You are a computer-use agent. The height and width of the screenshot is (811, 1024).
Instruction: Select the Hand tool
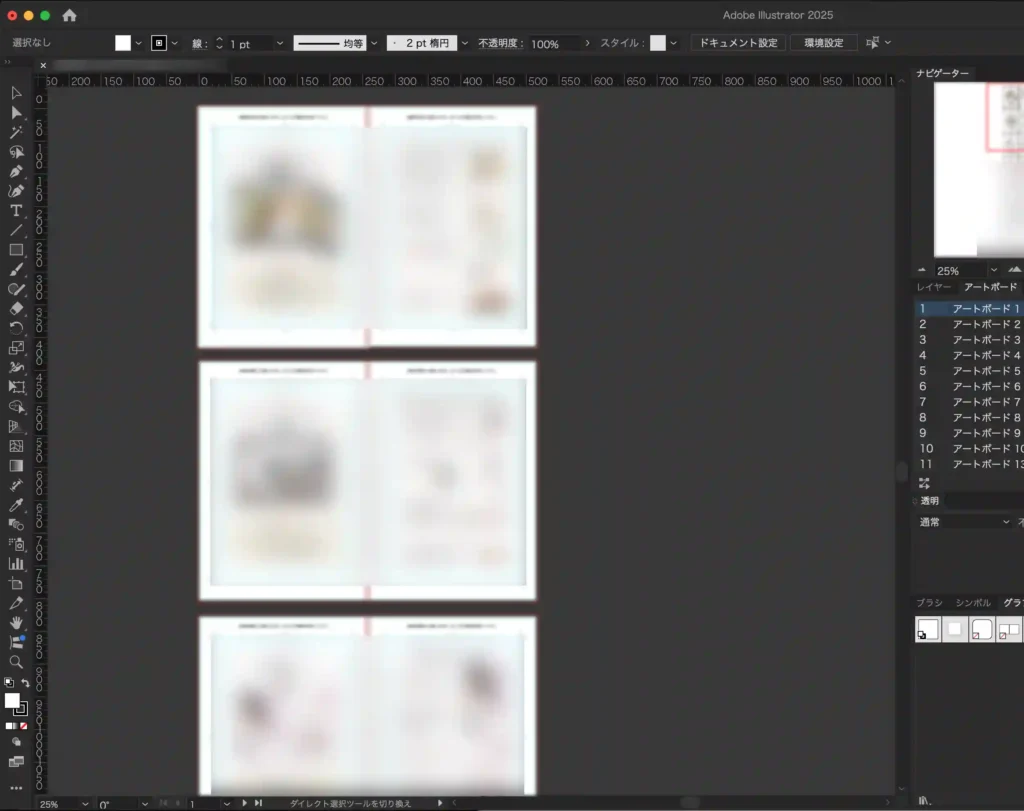[x=16, y=622]
